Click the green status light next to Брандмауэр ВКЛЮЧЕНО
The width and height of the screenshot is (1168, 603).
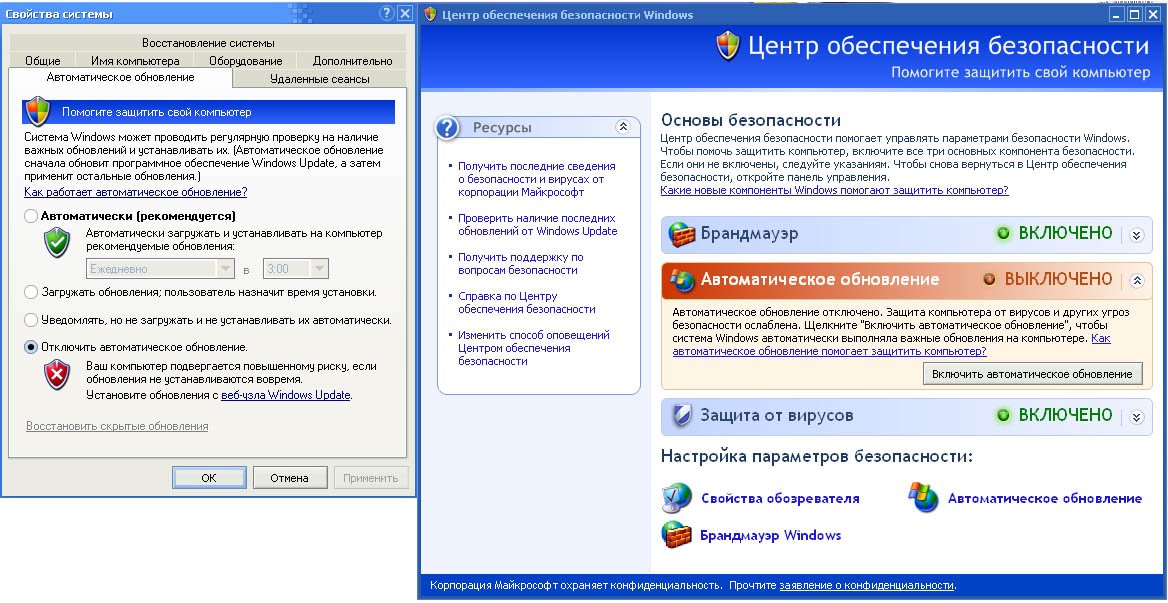click(1003, 234)
